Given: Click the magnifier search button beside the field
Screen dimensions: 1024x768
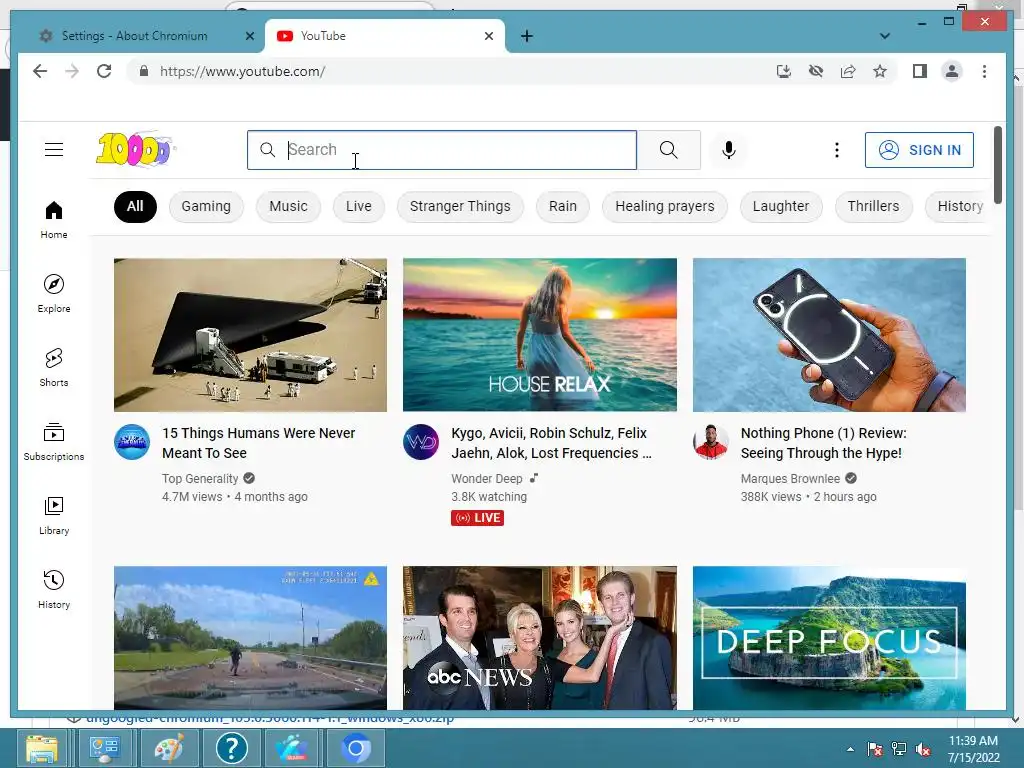Looking at the screenshot, I should (x=668, y=150).
